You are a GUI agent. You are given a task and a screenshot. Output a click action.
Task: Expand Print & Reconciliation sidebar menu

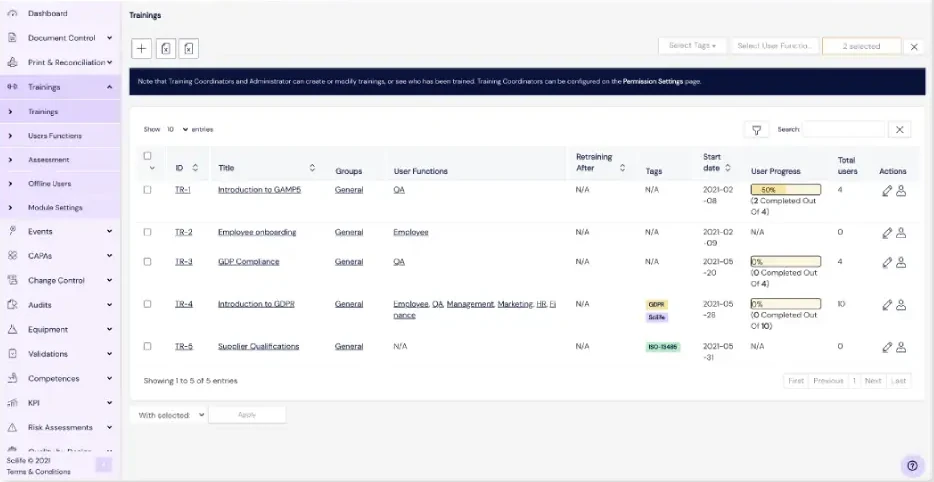[60, 62]
